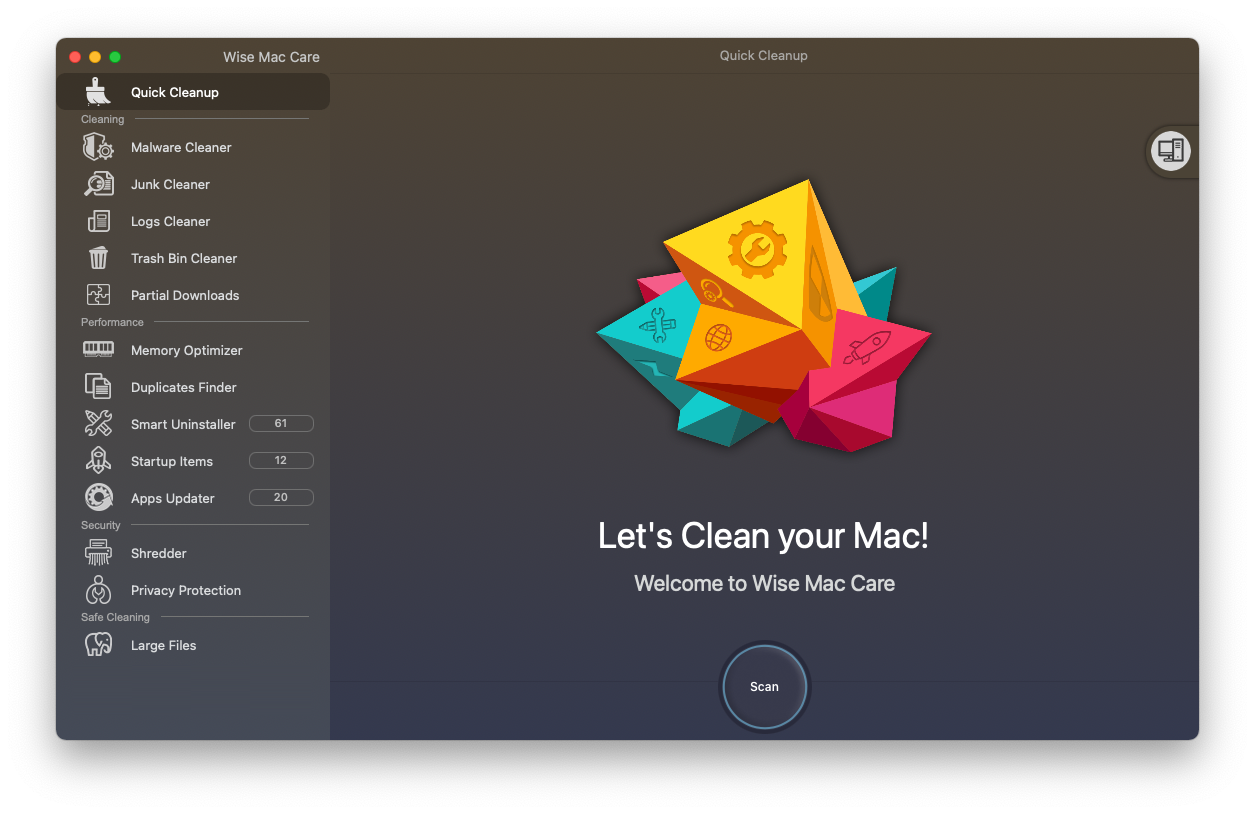Click the Memory Optimizer RAM icon
1255x814 pixels.
click(x=98, y=349)
